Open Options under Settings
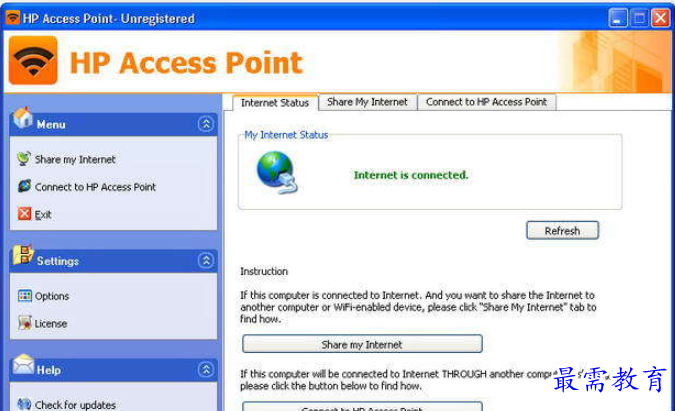This screenshot has width=675, height=411. click(x=52, y=296)
